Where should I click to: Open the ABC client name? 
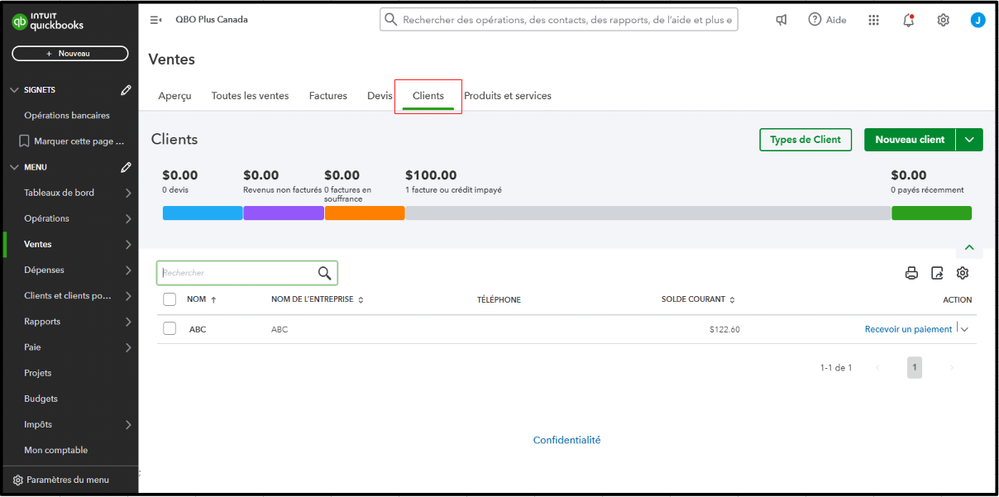coord(198,330)
